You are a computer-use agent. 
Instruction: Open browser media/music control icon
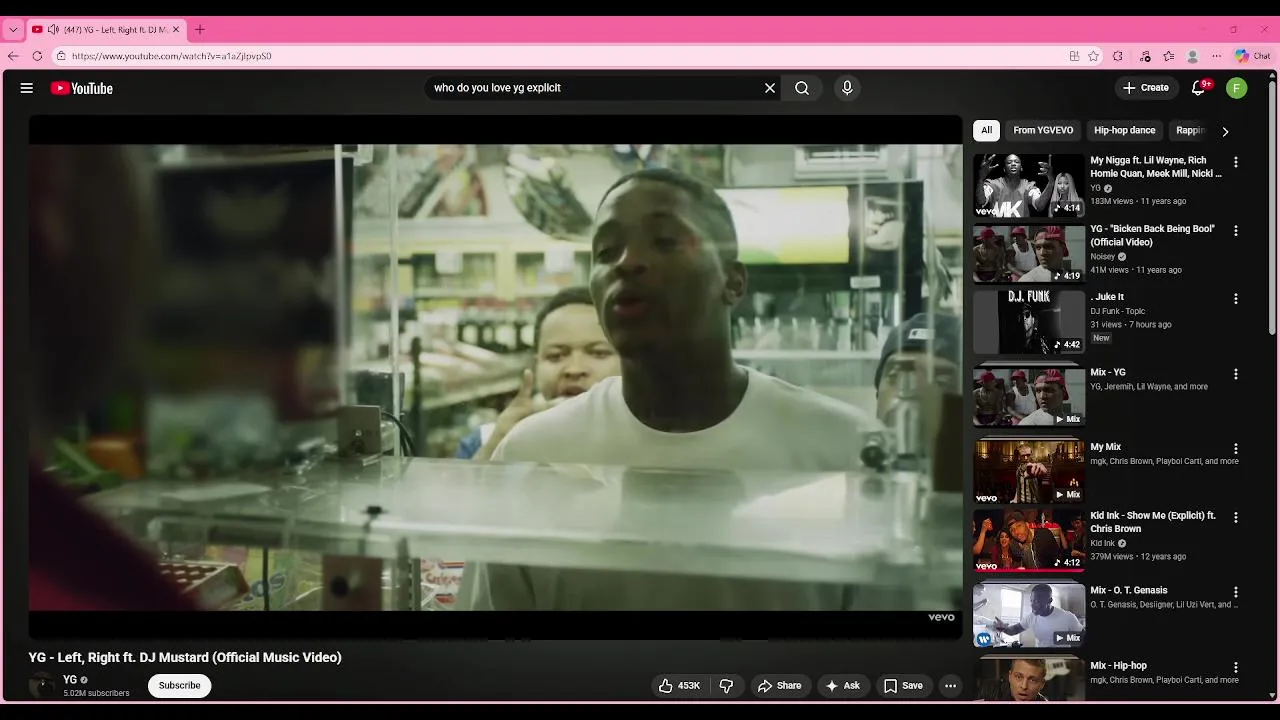(1144, 56)
